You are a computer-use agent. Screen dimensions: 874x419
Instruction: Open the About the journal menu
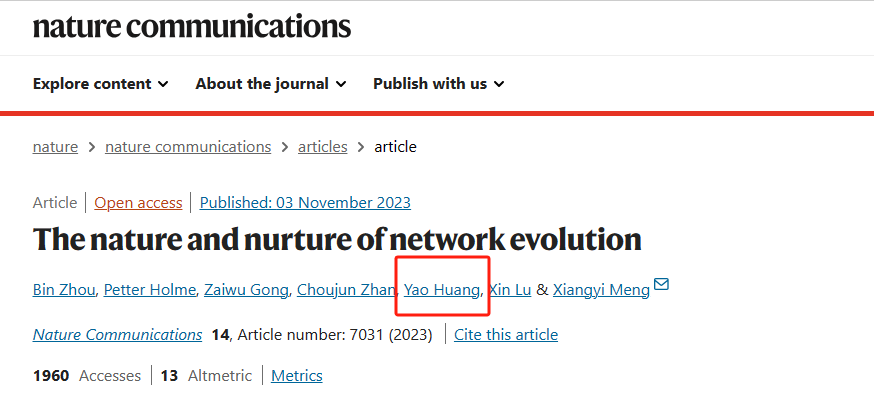[271, 84]
